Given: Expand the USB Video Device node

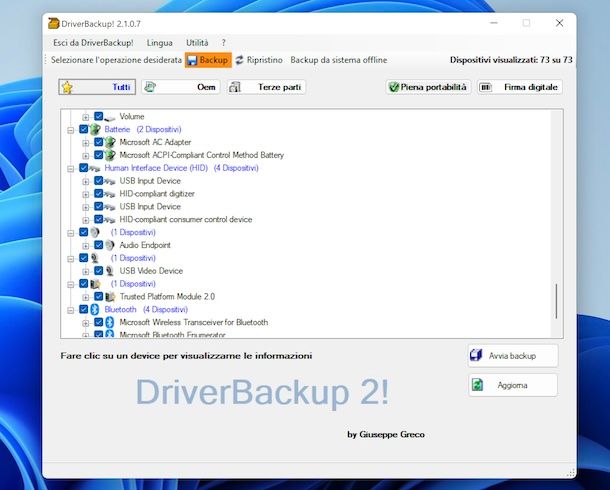Looking at the screenshot, I should tap(86, 271).
